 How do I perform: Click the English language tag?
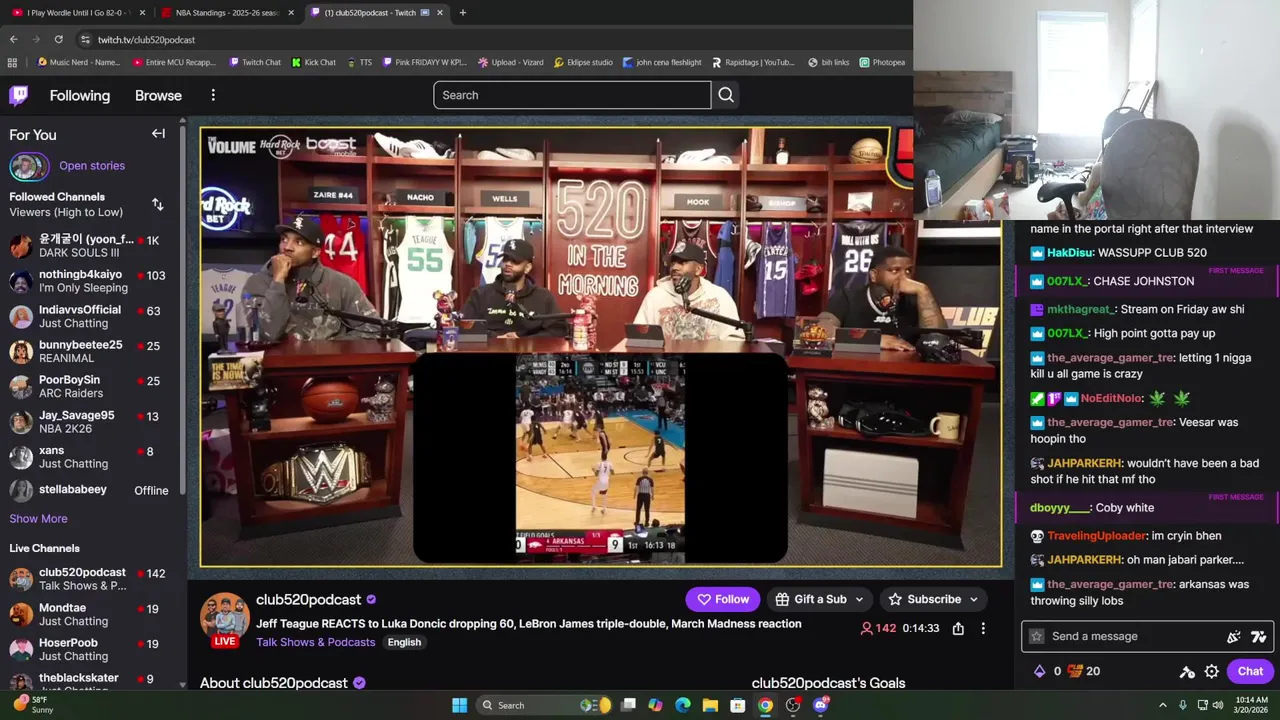(404, 642)
